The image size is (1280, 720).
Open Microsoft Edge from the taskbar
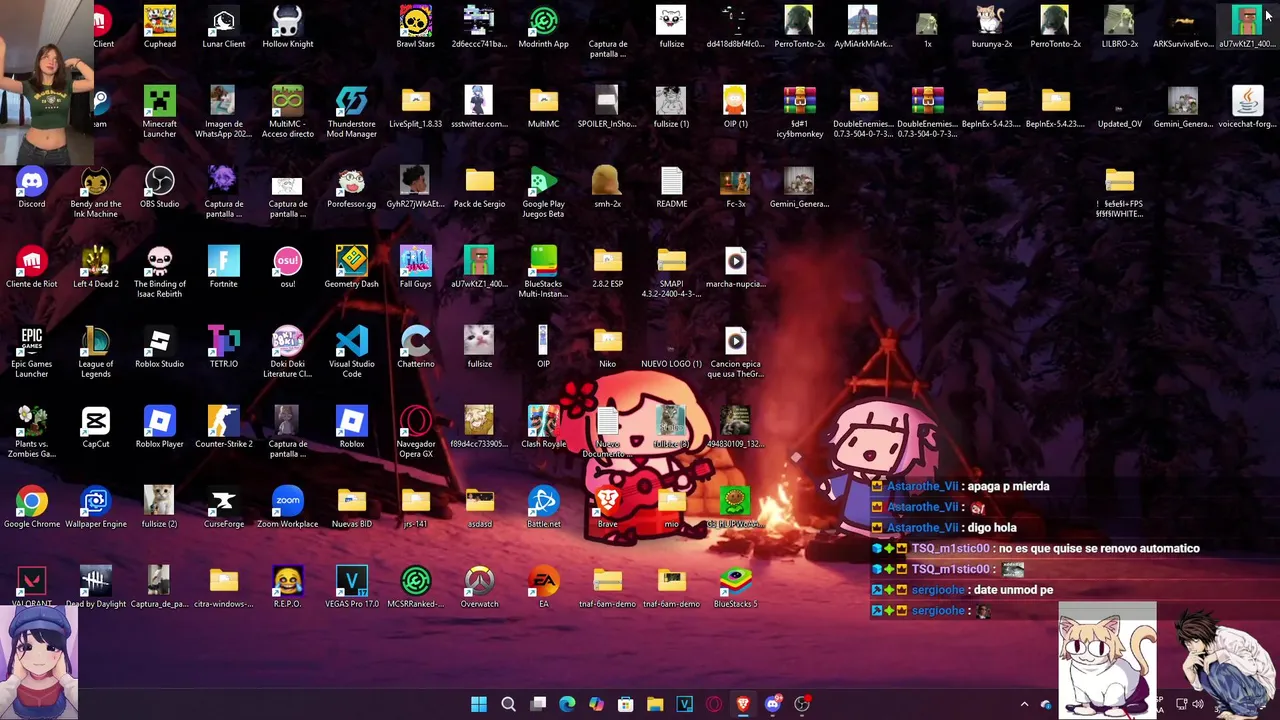pyautogui.click(x=567, y=704)
